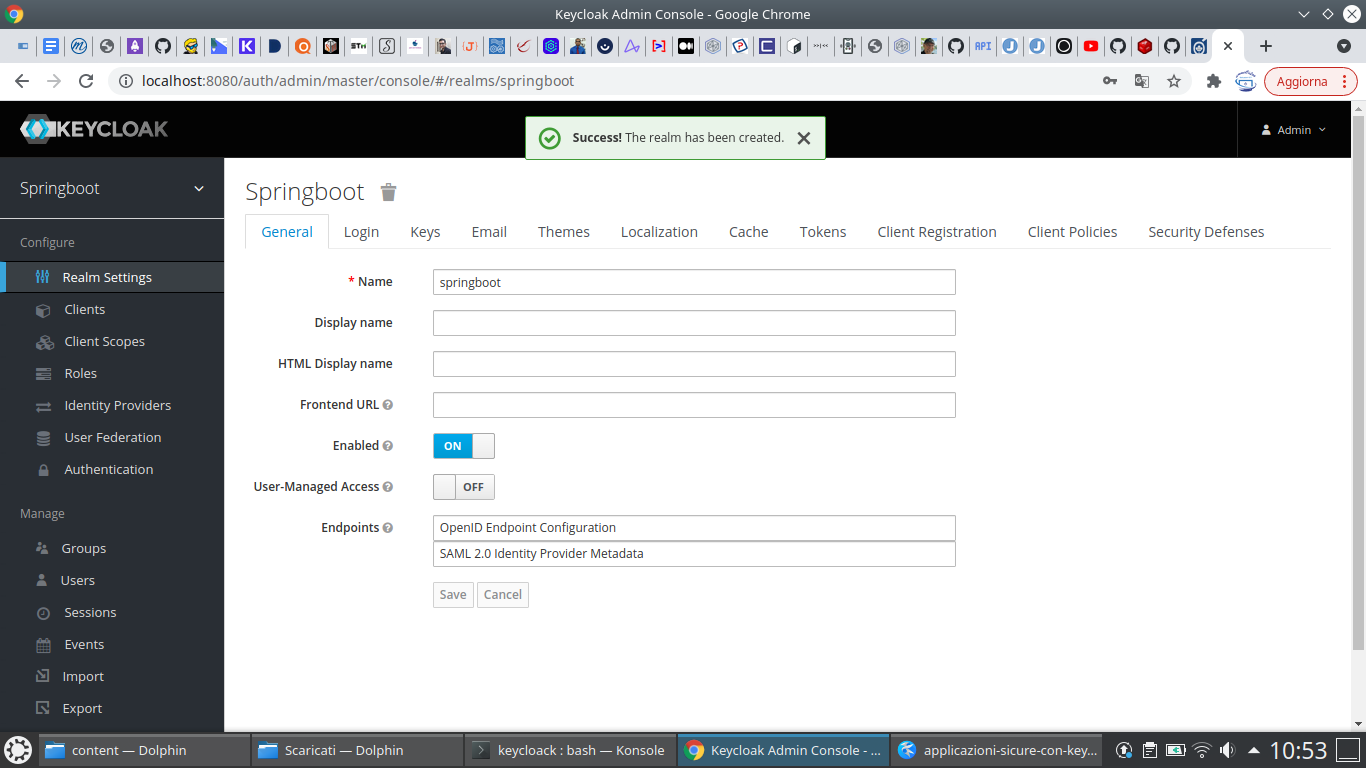Open the Admin user menu dropdown
1366x768 pixels.
1294,130
